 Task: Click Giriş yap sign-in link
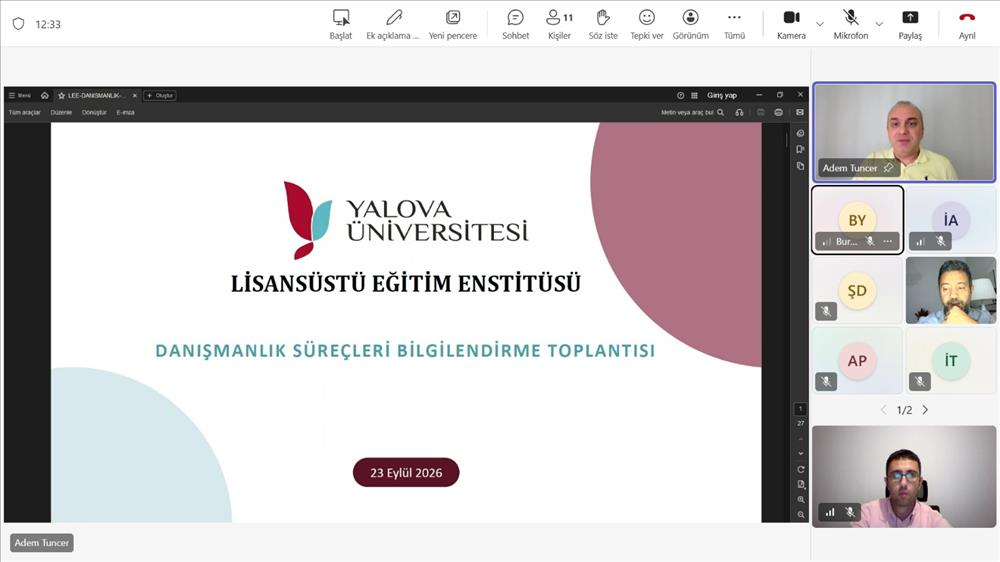[722, 95]
